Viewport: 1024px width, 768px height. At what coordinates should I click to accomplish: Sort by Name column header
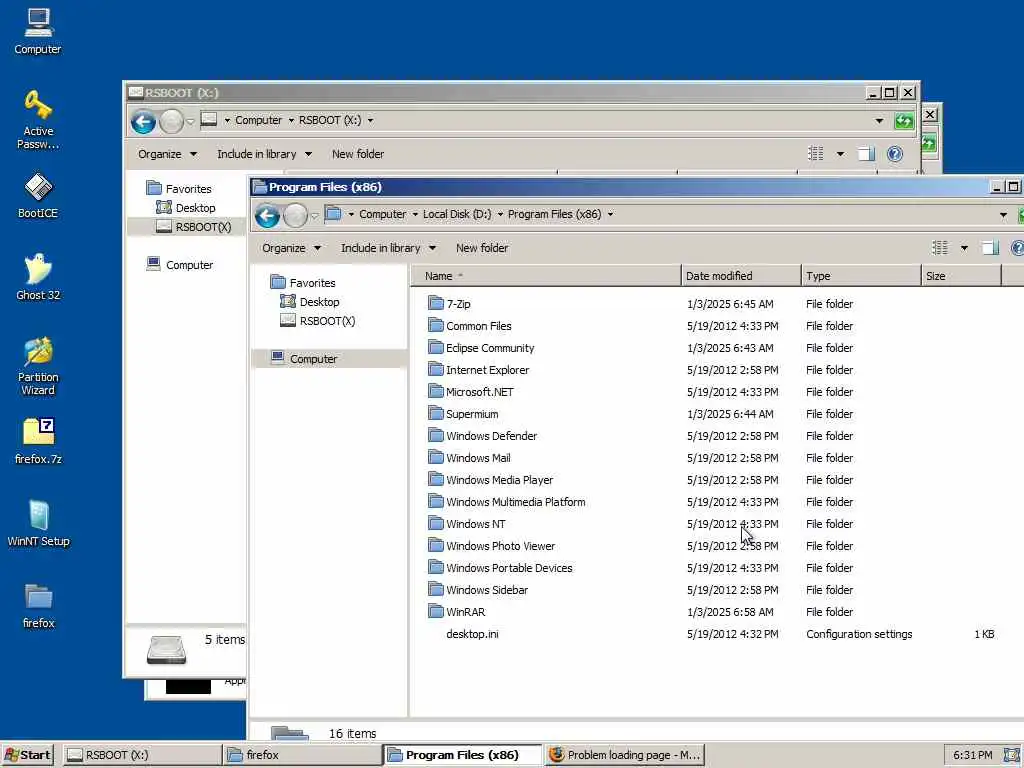click(546, 276)
